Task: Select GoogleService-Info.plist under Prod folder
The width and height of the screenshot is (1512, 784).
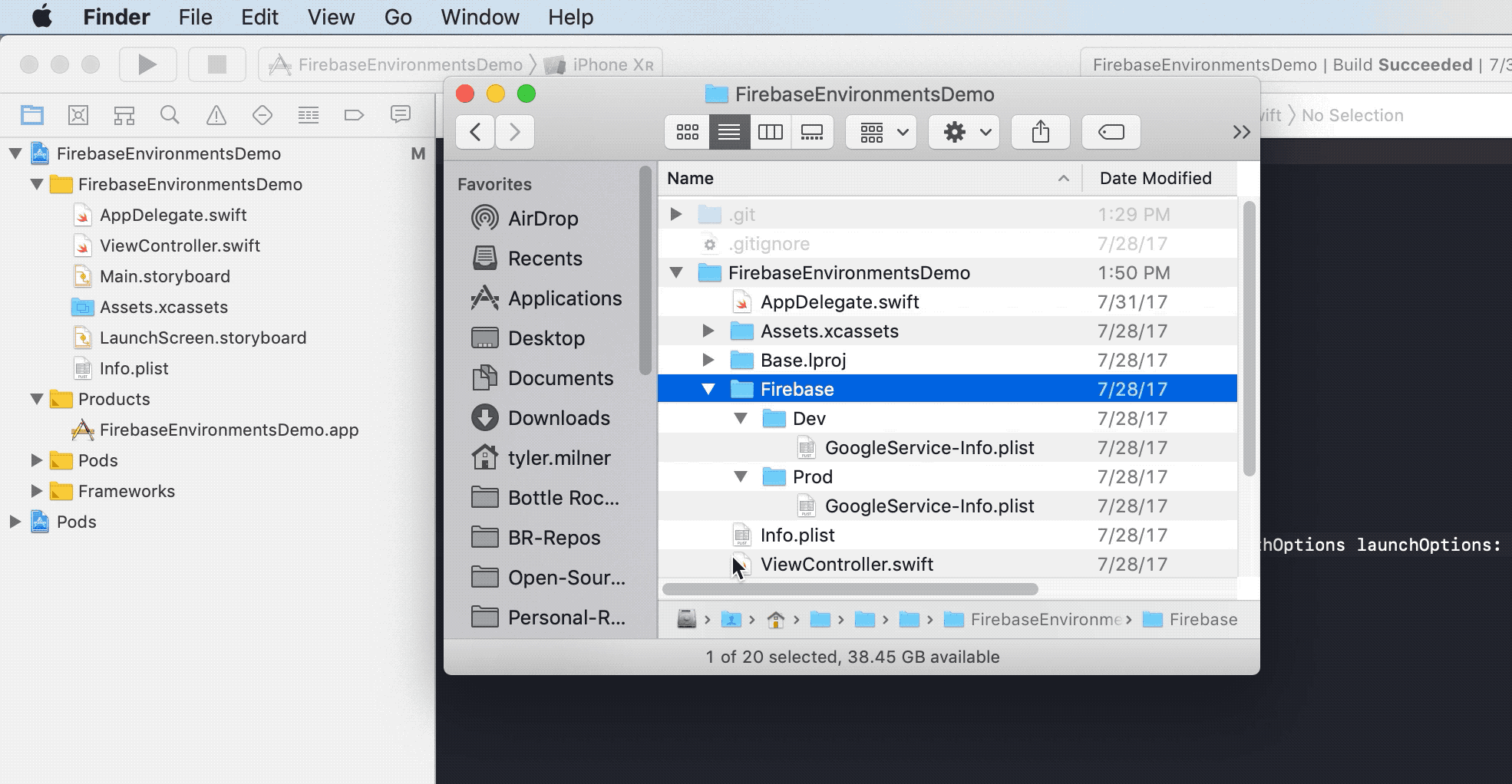Action: coord(947,506)
